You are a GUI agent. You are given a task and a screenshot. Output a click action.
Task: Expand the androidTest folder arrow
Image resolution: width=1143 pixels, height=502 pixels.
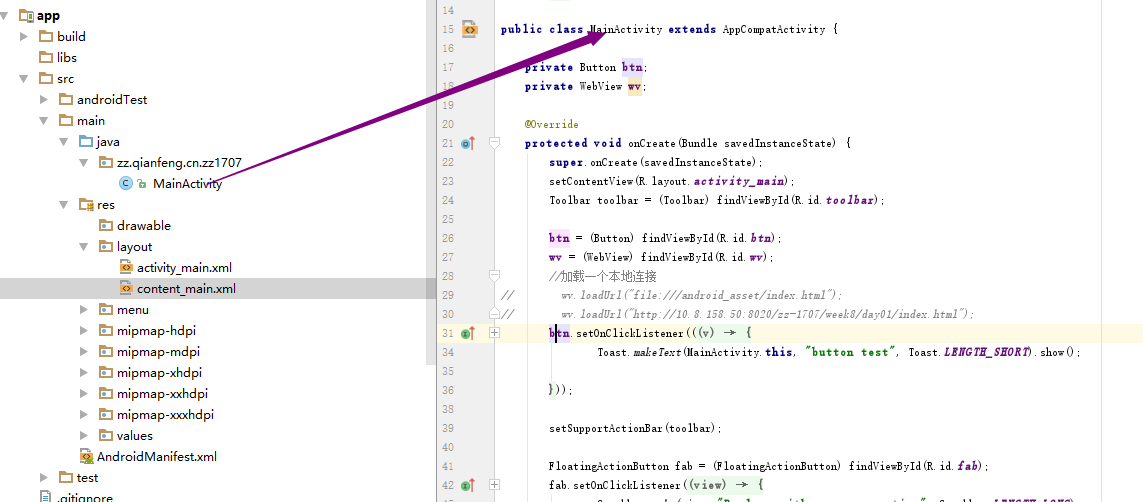pos(44,100)
